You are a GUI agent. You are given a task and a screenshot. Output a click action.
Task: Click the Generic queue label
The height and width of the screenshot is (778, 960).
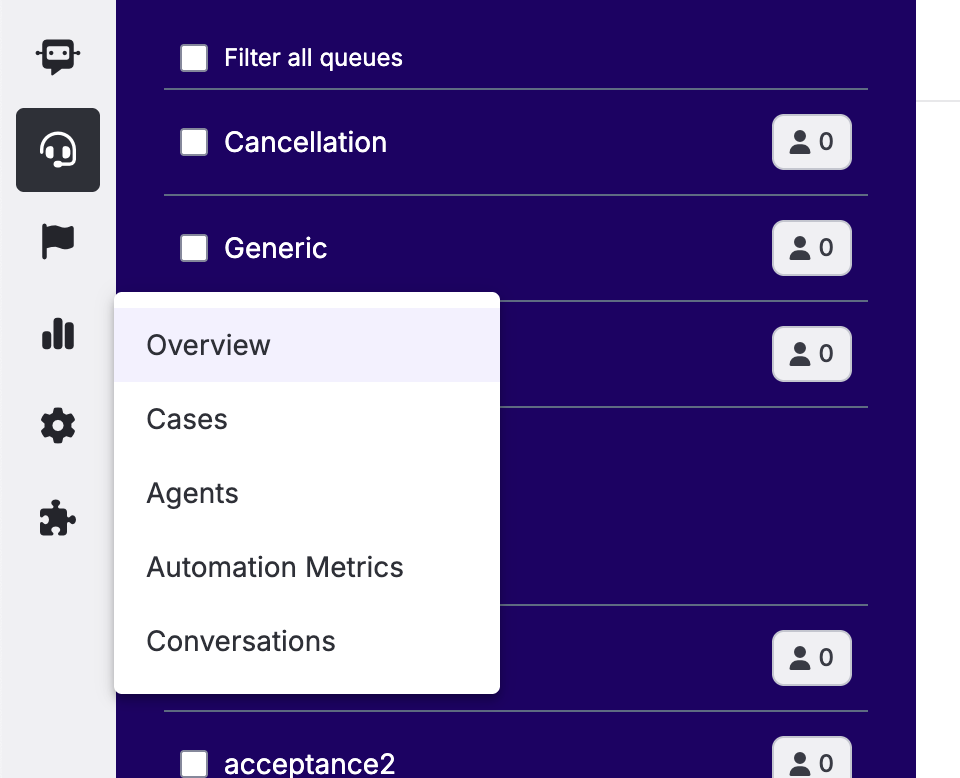point(276,248)
